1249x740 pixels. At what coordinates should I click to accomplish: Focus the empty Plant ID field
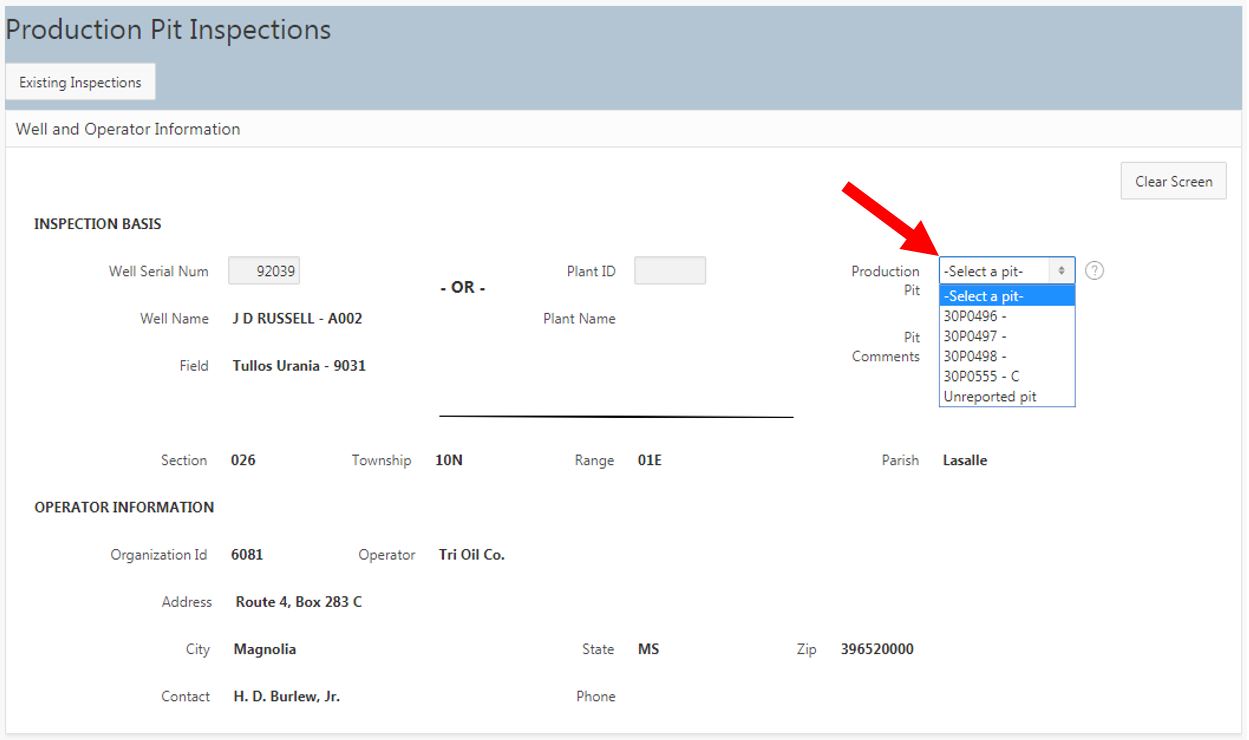669,271
